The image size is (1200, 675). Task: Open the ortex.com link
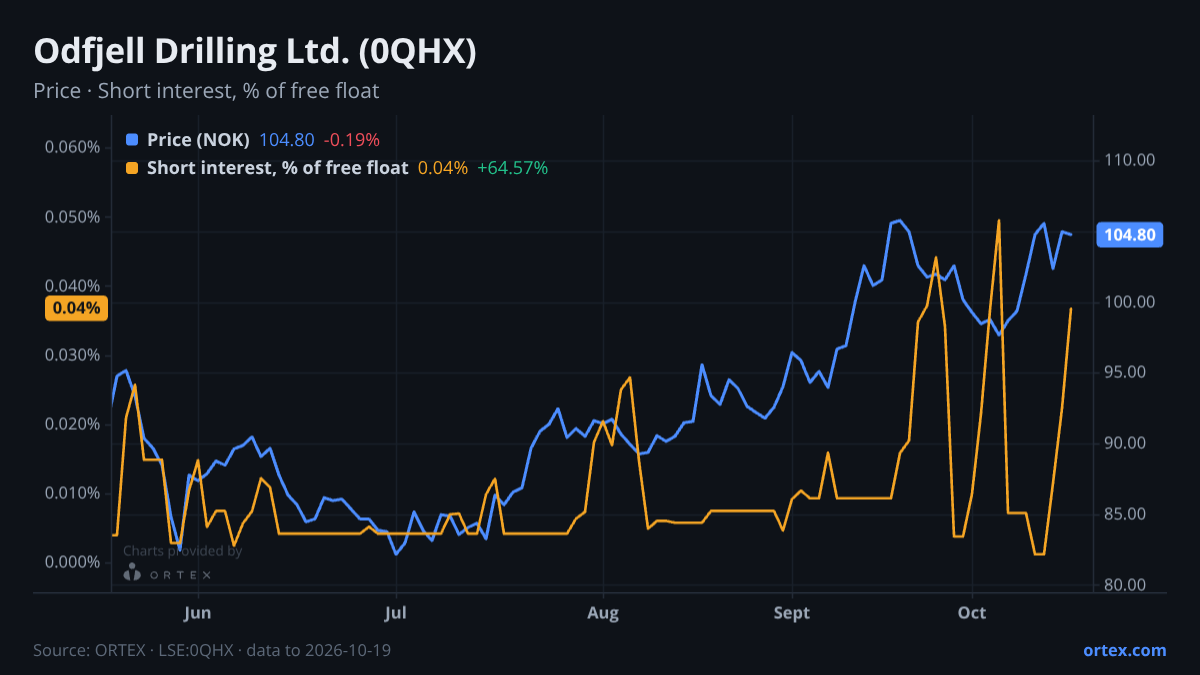click(x=1124, y=650)
